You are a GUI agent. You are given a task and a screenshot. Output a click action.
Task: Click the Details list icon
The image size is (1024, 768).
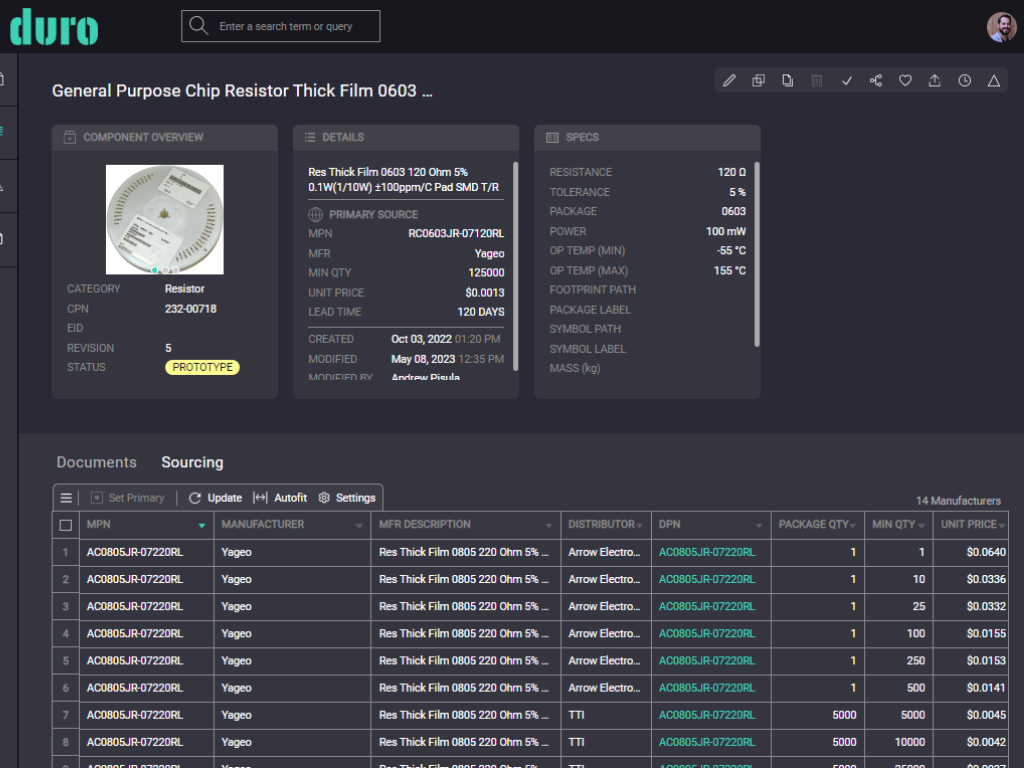point(310,137)
